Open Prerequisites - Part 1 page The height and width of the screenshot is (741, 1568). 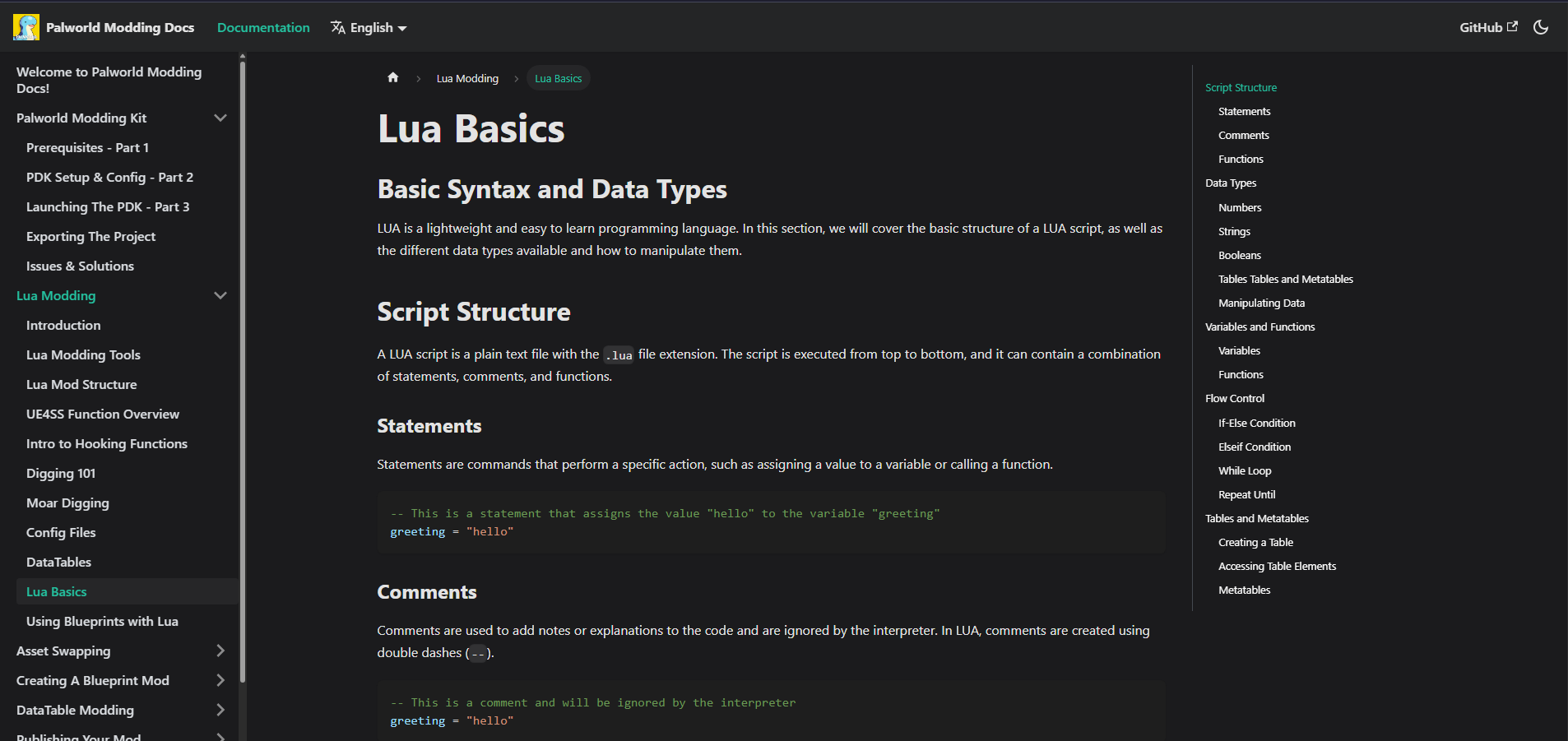[x=87, y=147]
